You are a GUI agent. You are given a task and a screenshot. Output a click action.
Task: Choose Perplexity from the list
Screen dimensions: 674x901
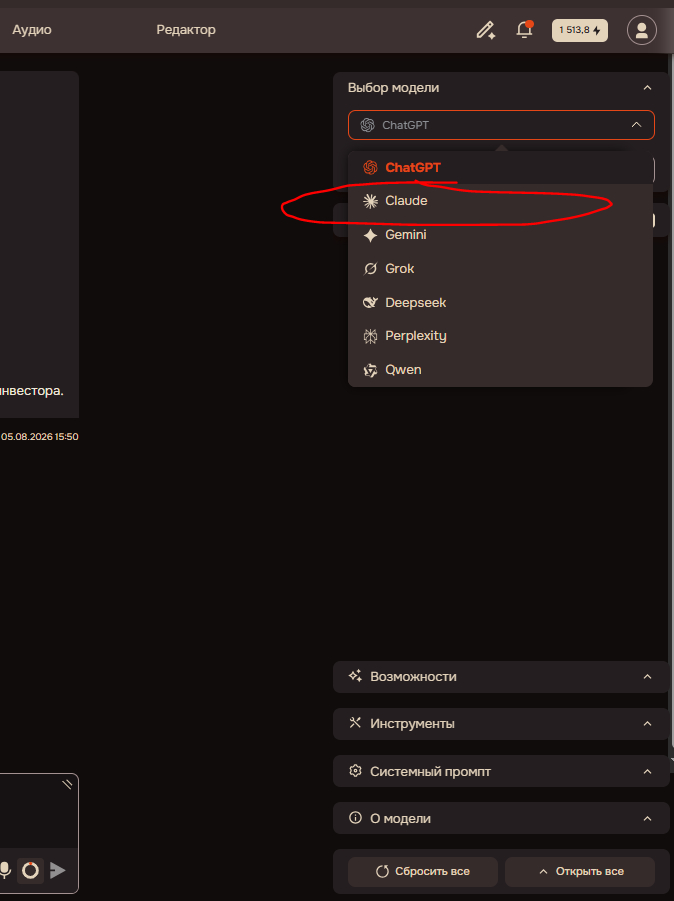pyautogui.click(x=500, y=336)
